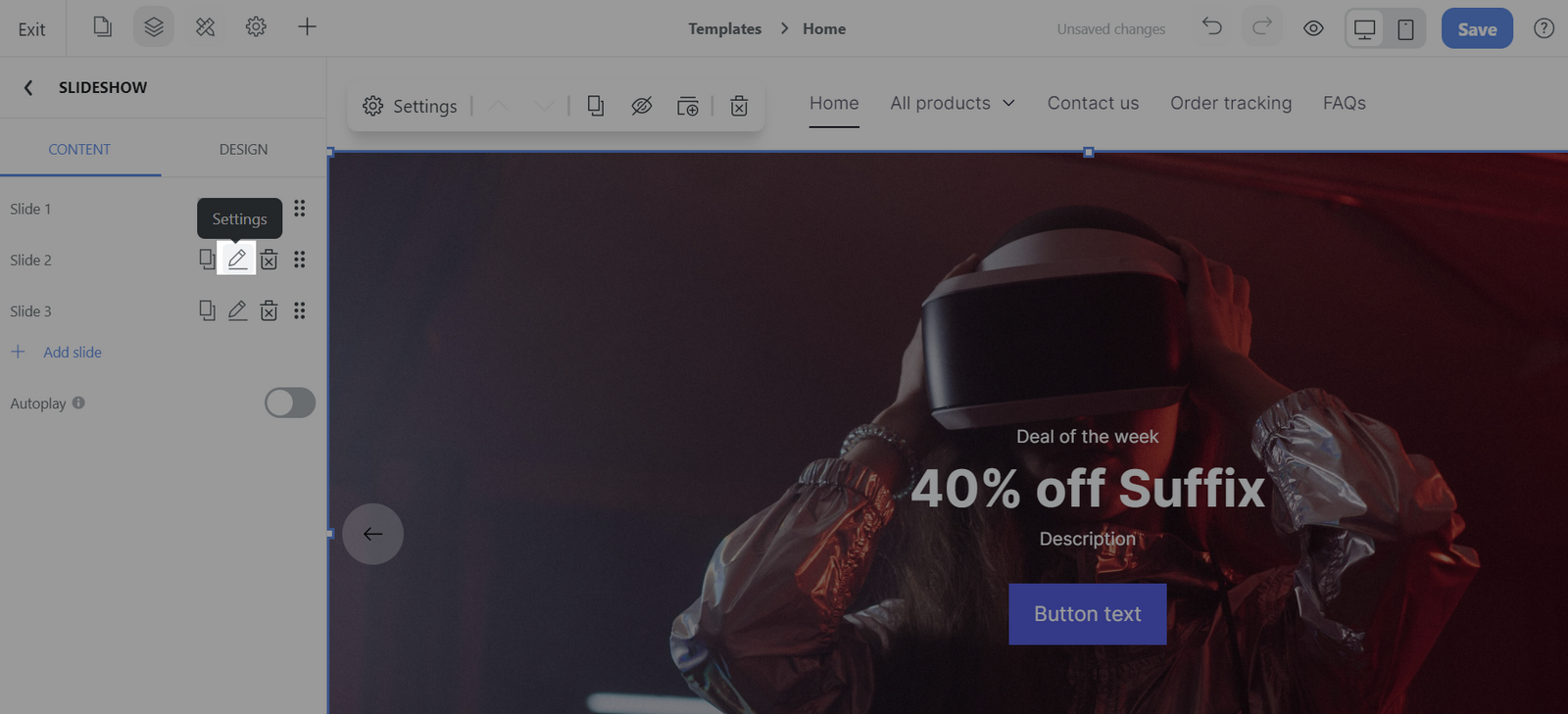The height and width of the screenshot is (714, 1568).
Task: Edit Slide 2 settings with pencil icon
Action: pos(237,259)
